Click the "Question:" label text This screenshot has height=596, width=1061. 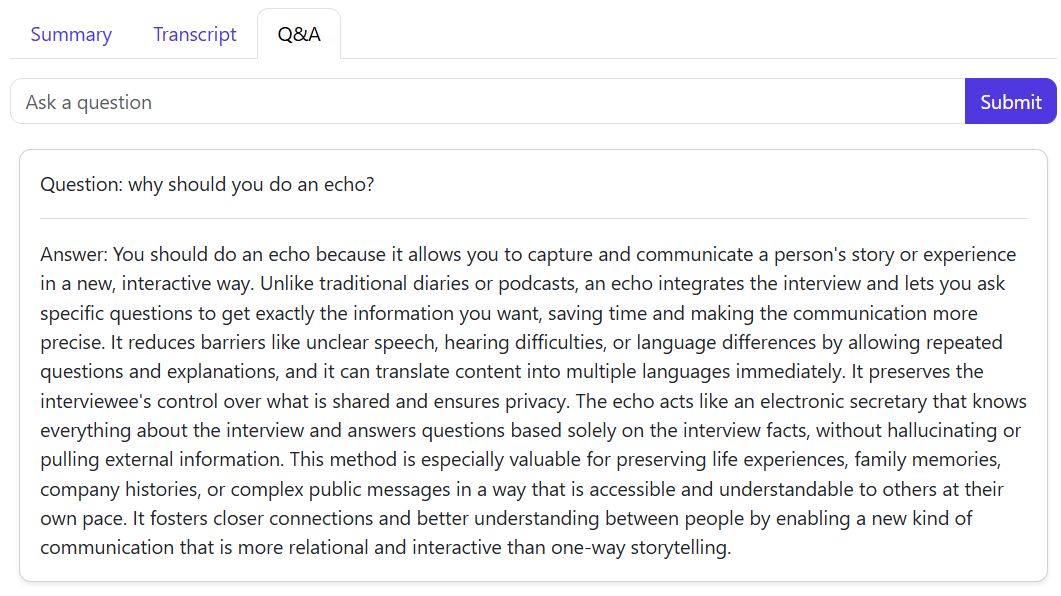tap(81, 185)
